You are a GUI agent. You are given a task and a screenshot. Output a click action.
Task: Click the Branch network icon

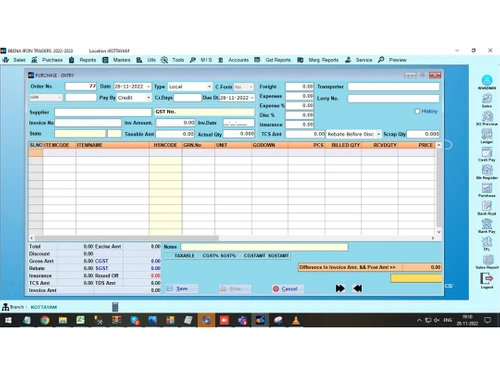tap(5, 307)
